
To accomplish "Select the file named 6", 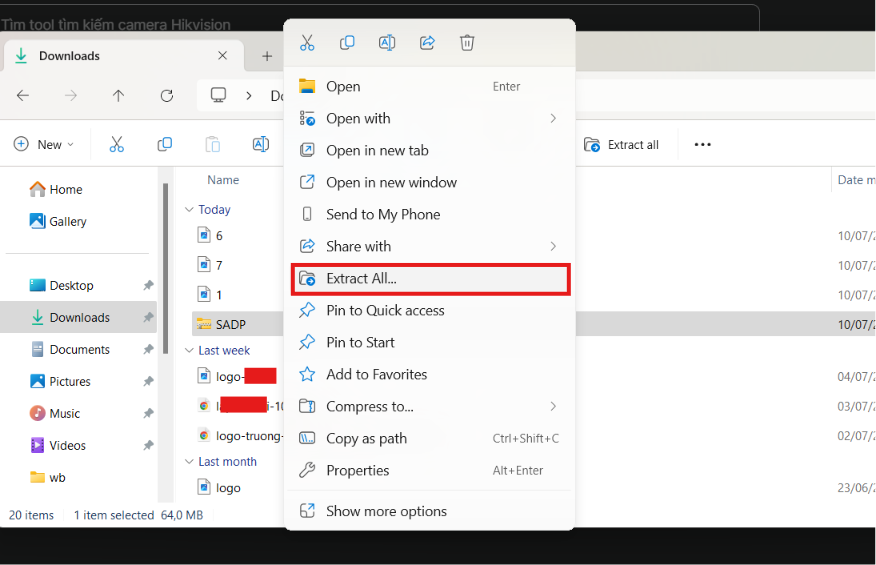I will point(211,236).
